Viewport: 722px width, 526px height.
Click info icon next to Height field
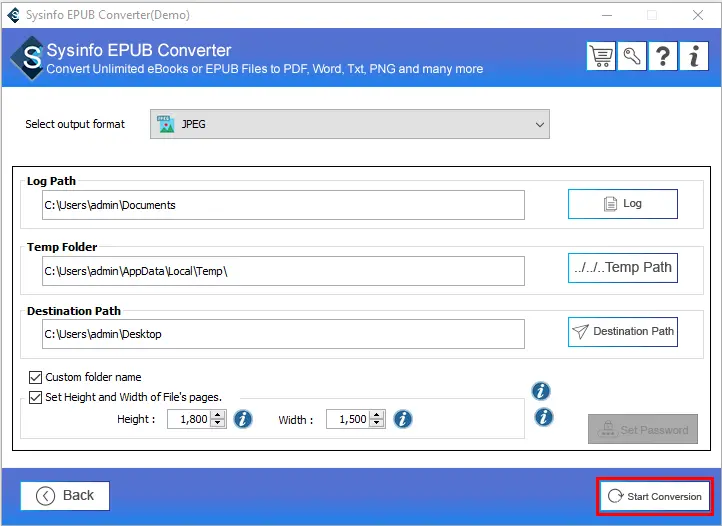pyautogui.click(x=243, y=419)
